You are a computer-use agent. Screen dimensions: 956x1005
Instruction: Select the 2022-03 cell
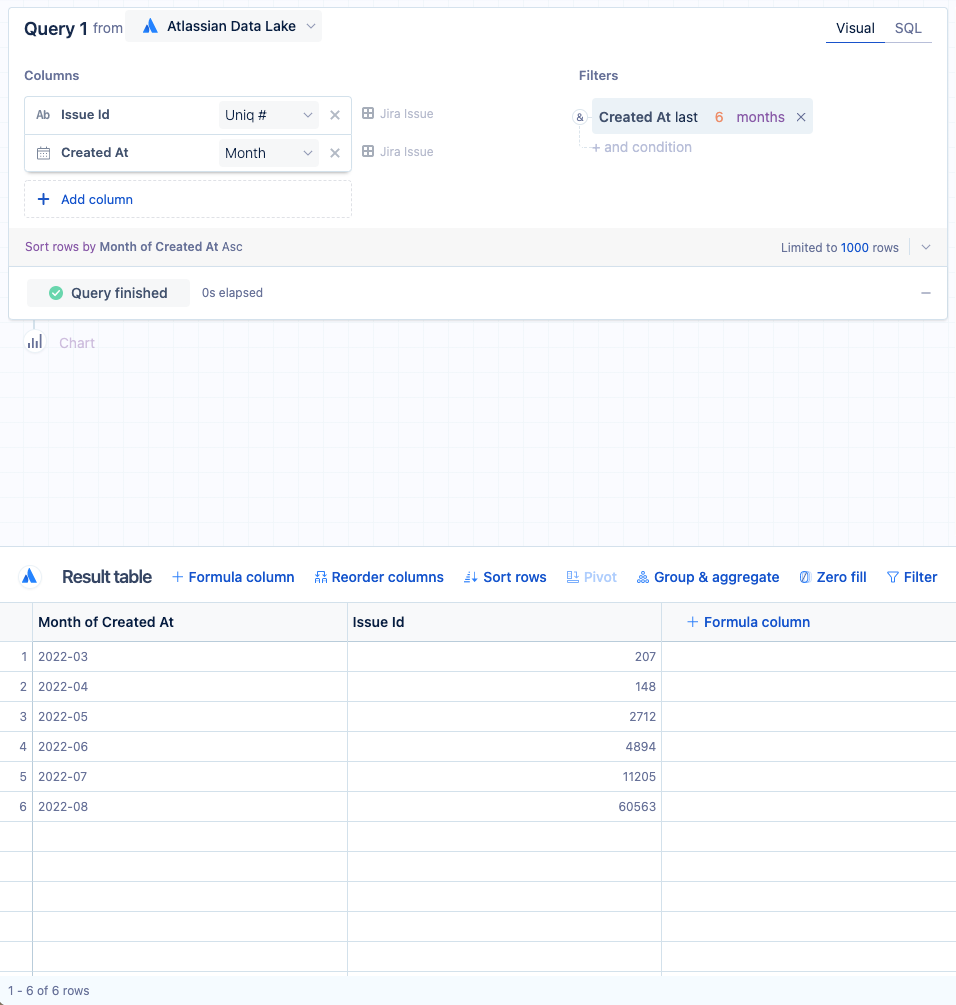[x=190, y=657]
